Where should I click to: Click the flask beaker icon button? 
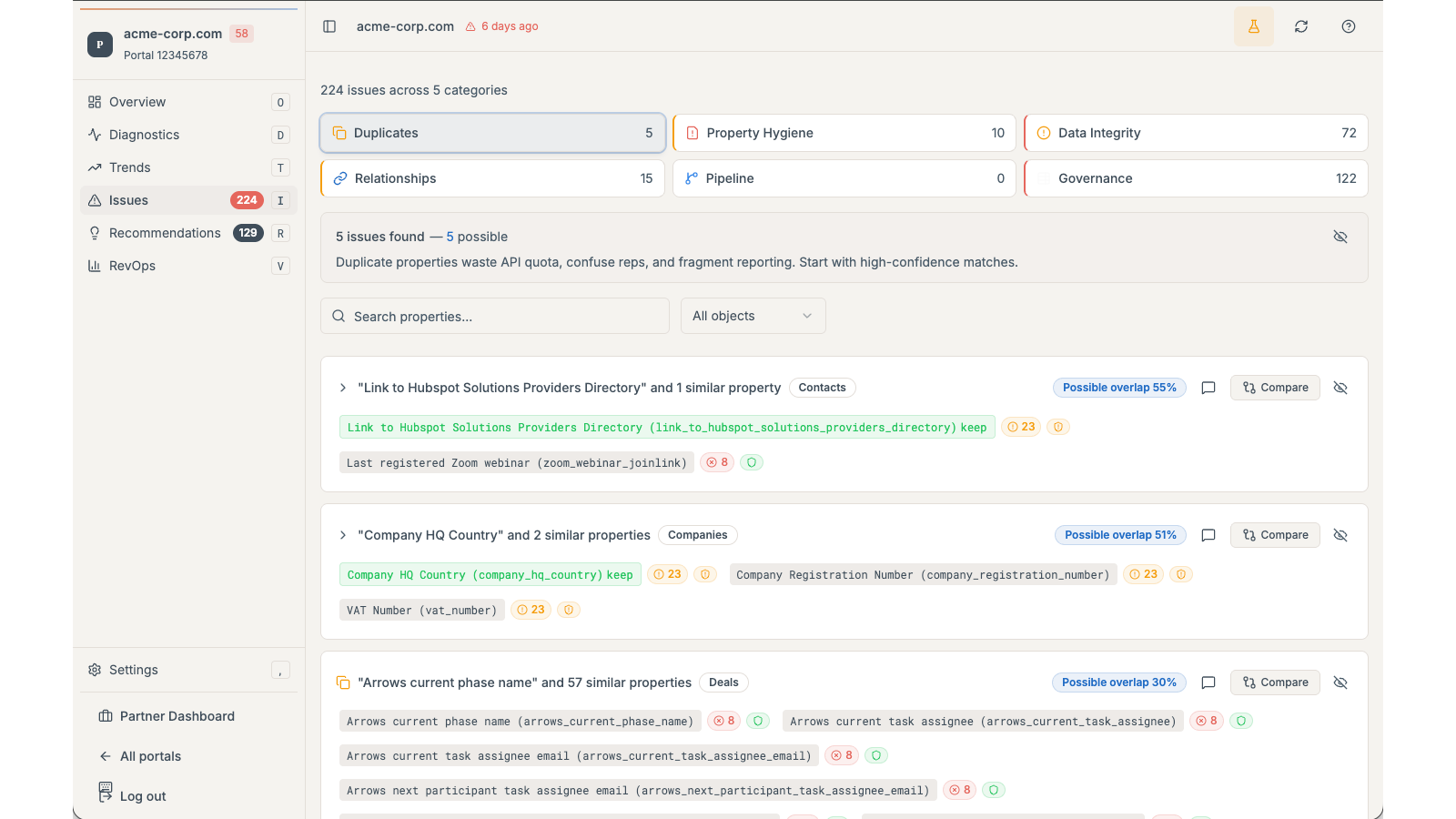click(x=1254, y=26)
